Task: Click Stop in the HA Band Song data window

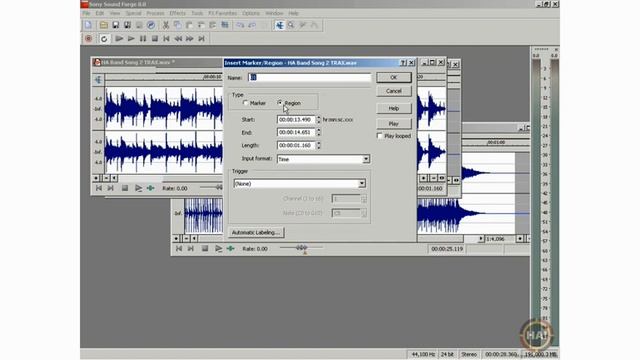Action: tap(125, 188)
